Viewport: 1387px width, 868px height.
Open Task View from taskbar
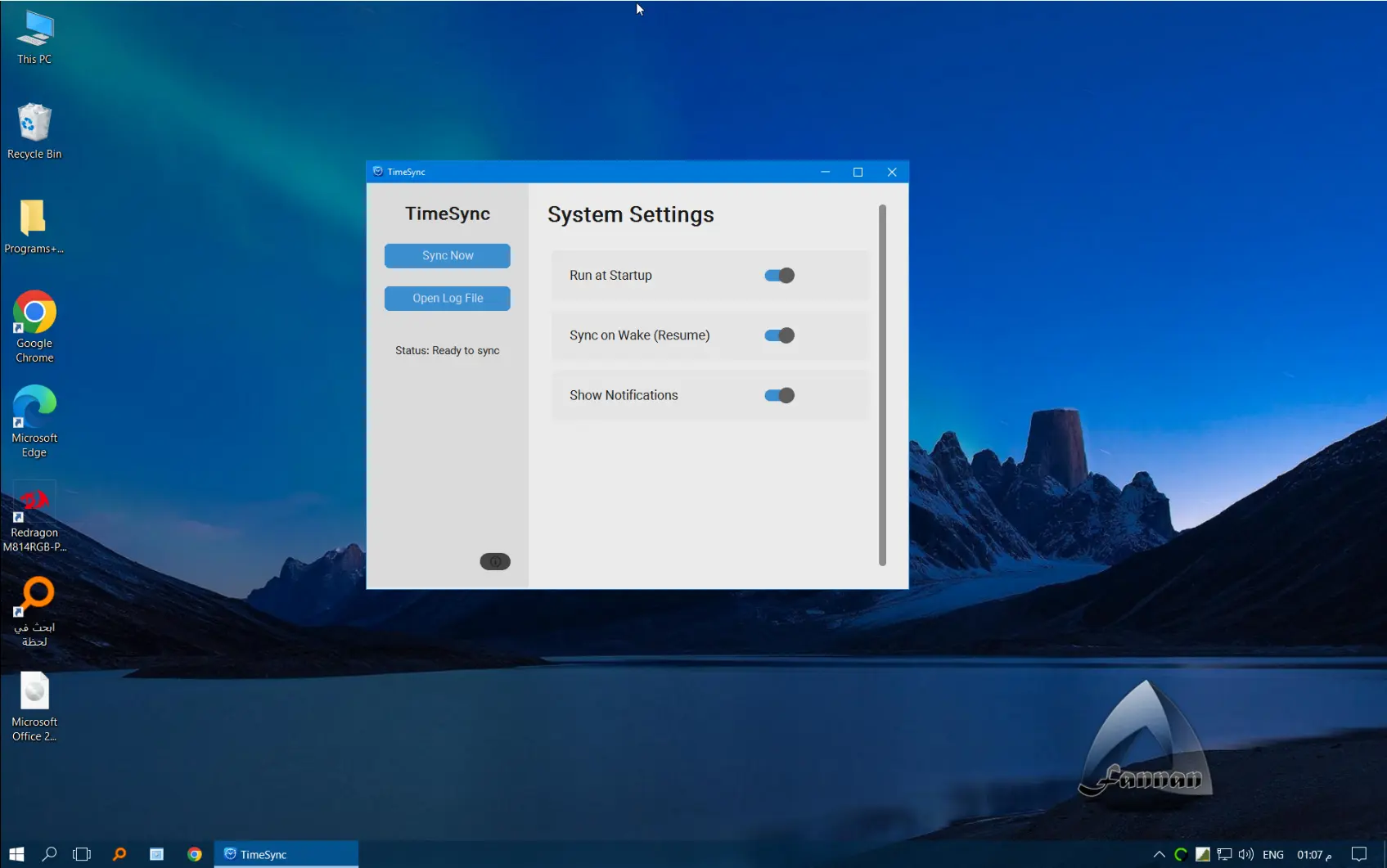(x=82, y=854)
